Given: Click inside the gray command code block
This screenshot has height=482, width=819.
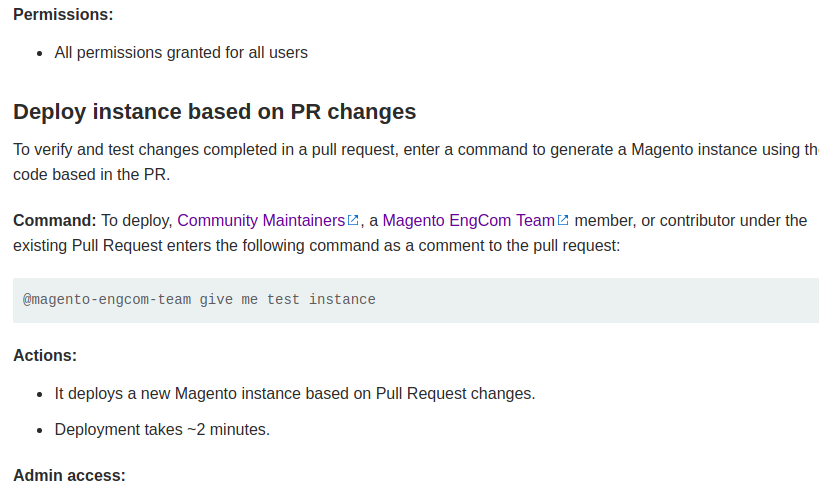Looking at the screenshot, I should pyautogui.click(x=416, y=300).
